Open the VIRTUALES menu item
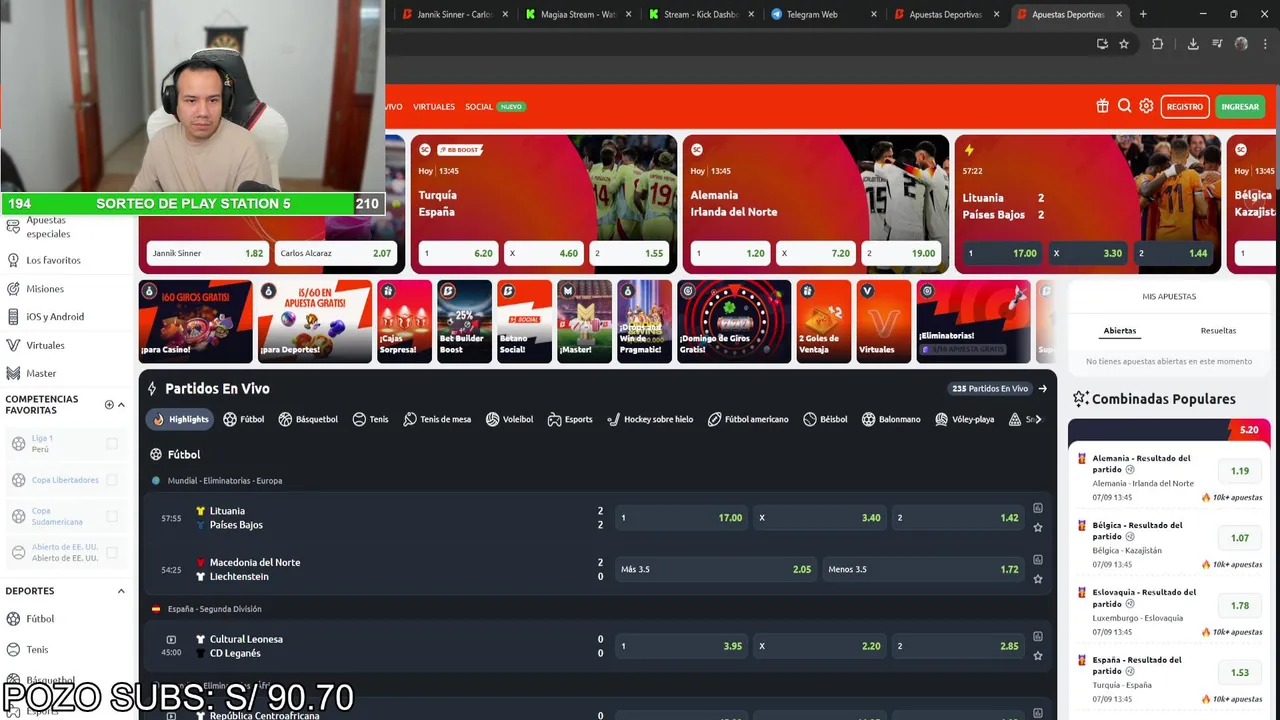This screenshot has width=1280, height=720. 434,107
